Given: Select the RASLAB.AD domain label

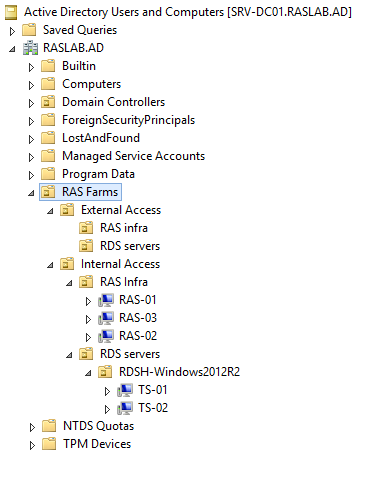Looking at the screenshot, I should (x=73, y=48).
